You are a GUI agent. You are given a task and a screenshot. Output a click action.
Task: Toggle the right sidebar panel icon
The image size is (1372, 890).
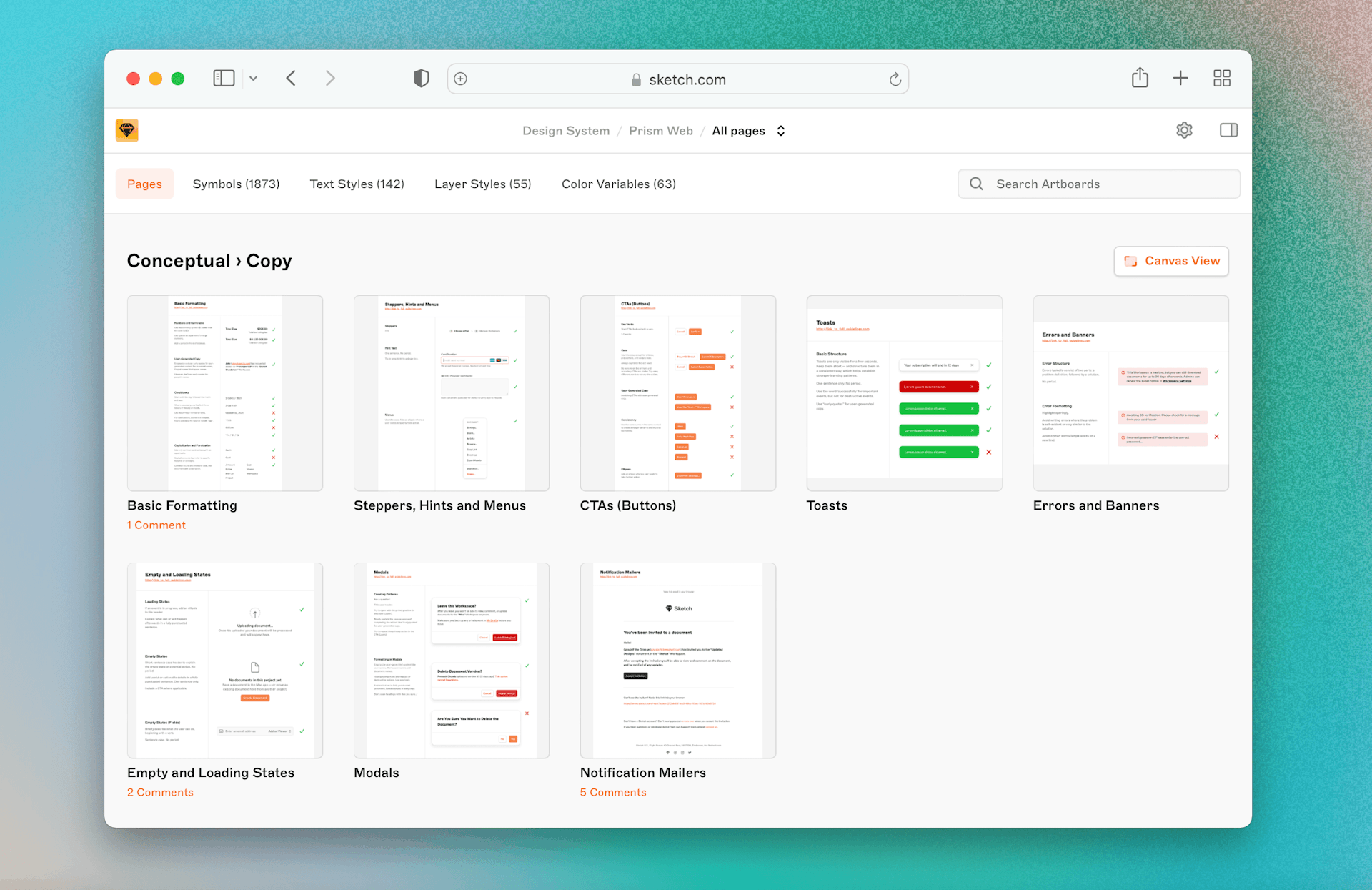click(1228, 130)
